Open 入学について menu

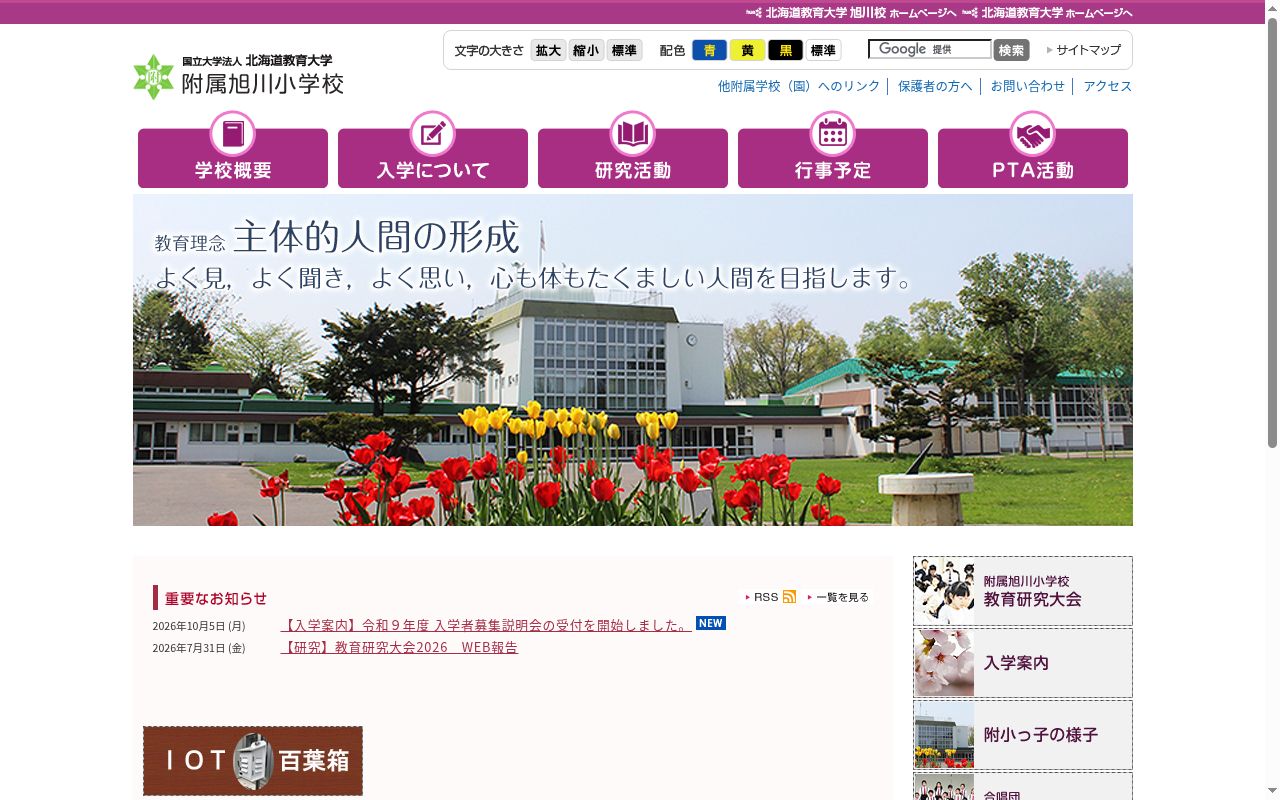(x=433, y=158)
